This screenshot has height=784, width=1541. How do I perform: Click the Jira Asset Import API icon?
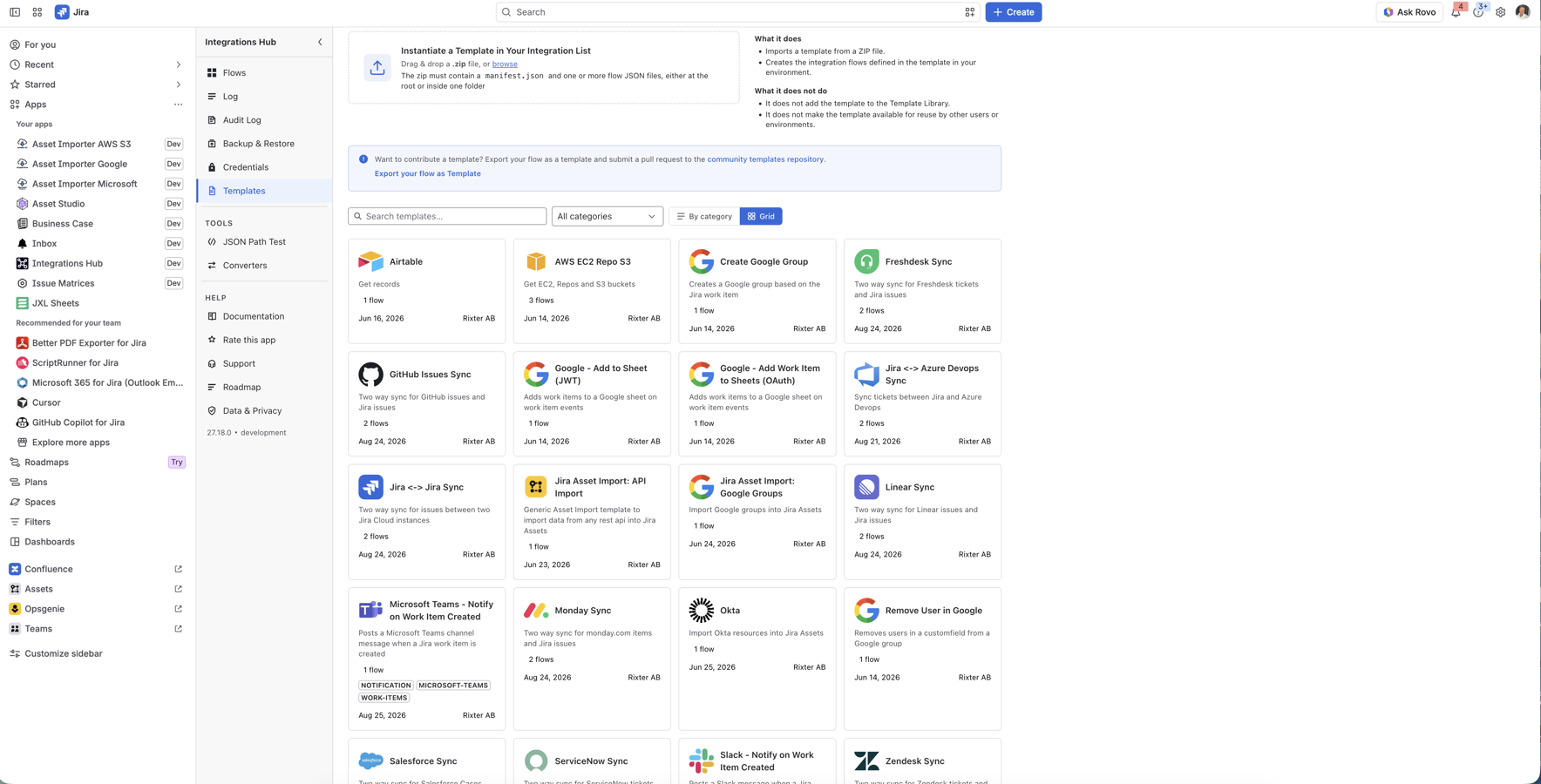point(536,487)
